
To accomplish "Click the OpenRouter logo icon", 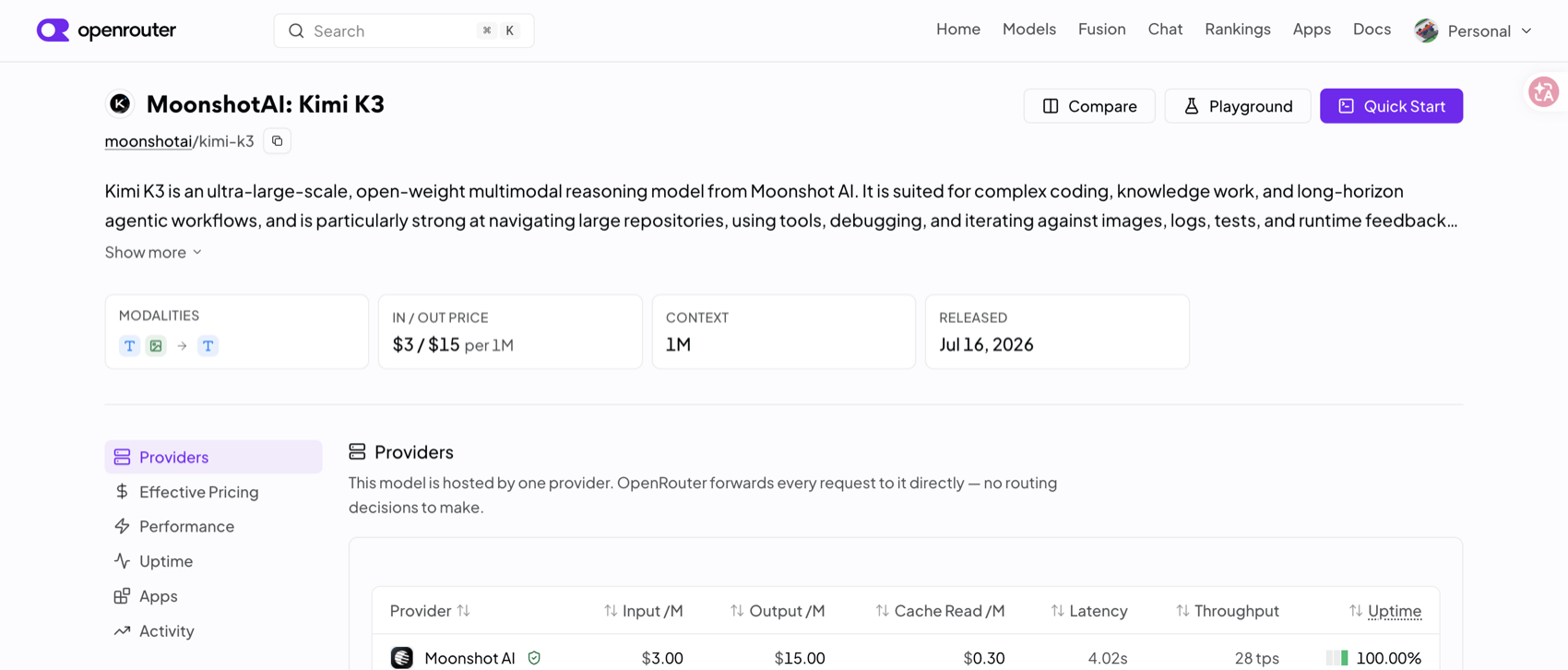I will point(53,30).
